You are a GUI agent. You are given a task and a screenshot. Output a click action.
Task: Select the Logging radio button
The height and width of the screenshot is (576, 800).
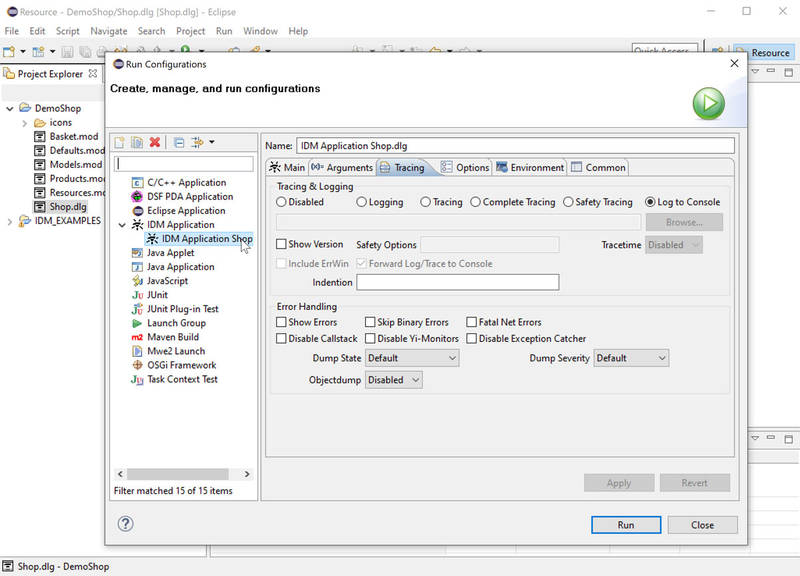[362, 202]
